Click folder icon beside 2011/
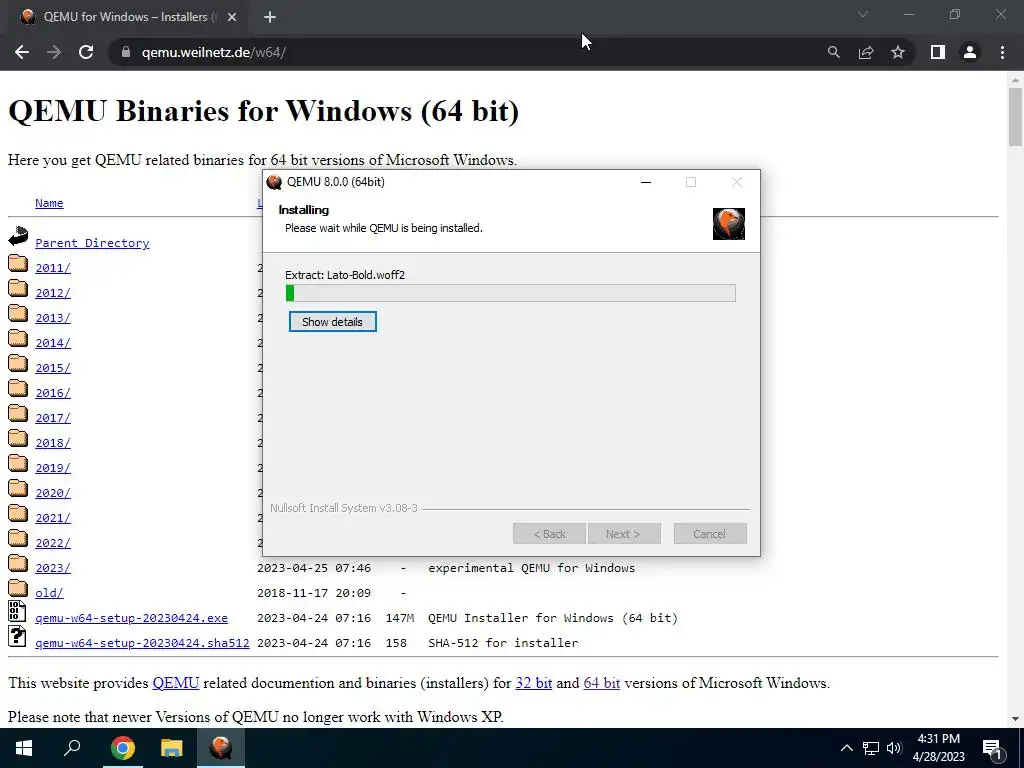1024x768 pixels. click(18, 263)
